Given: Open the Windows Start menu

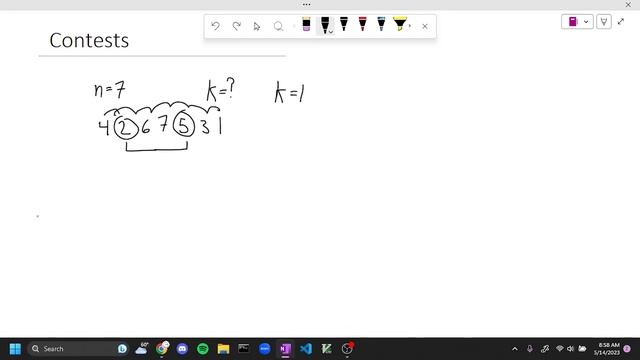Looking at the screenshot, I should (x=15, y=349).
